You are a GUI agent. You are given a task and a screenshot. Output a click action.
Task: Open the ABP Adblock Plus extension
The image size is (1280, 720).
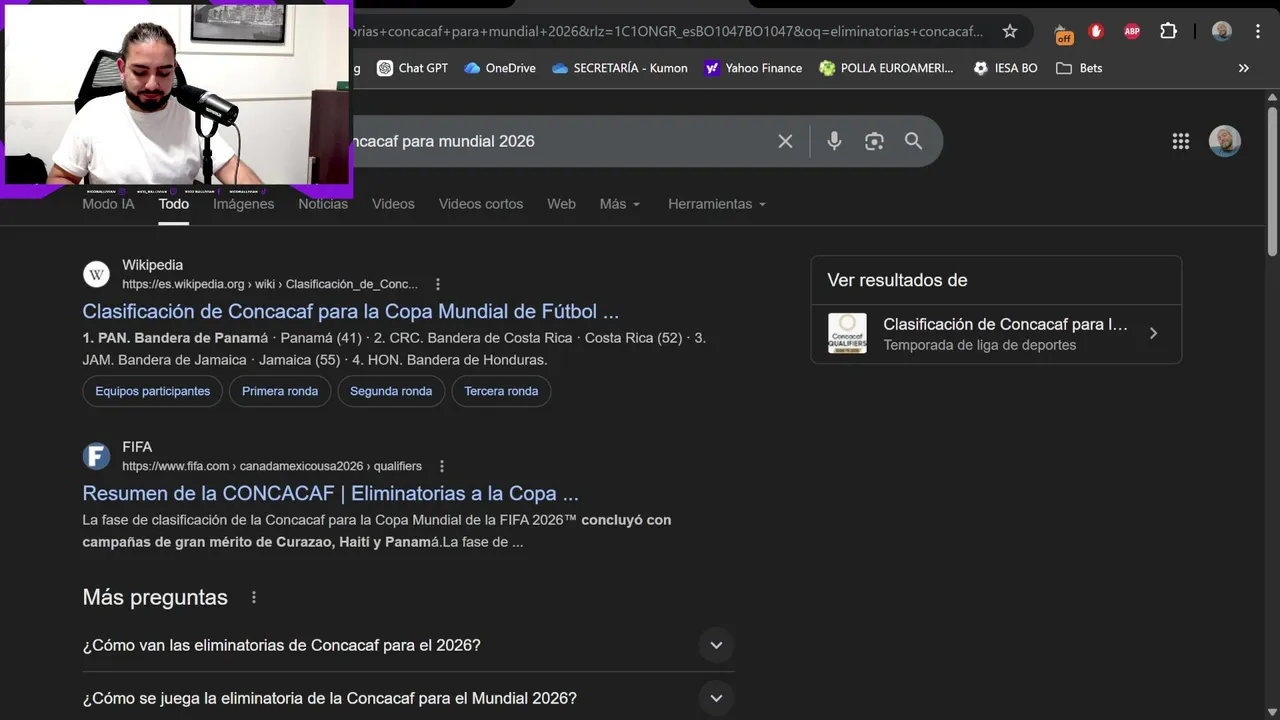pos(1132,31)
